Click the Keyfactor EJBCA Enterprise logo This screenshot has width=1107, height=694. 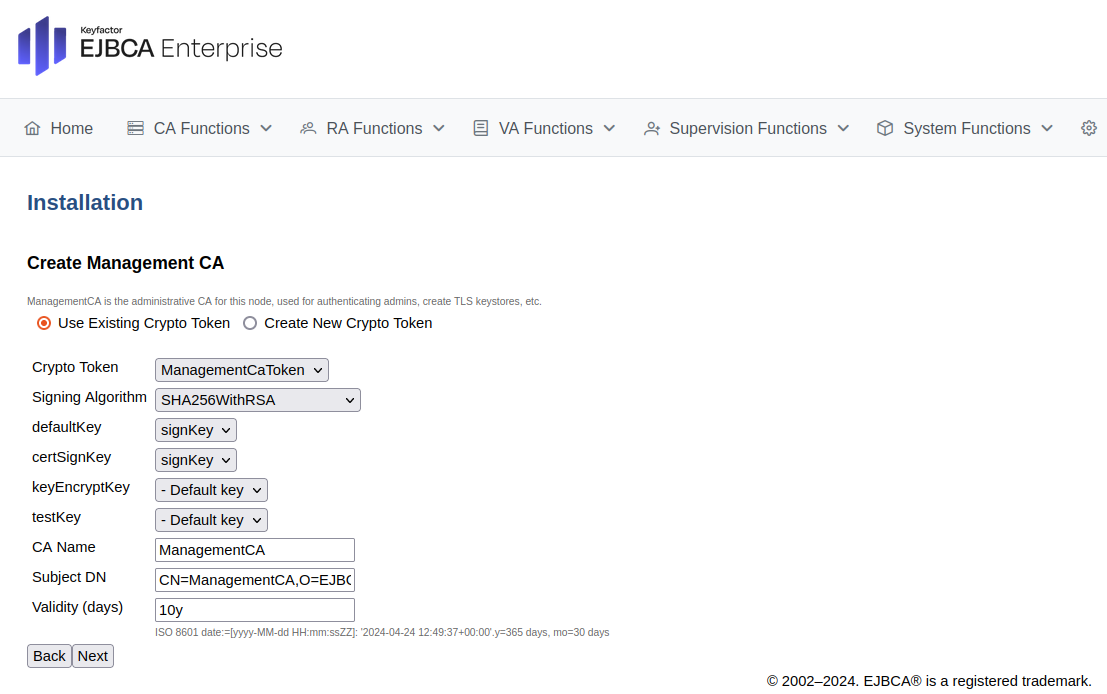pos(148,45)
